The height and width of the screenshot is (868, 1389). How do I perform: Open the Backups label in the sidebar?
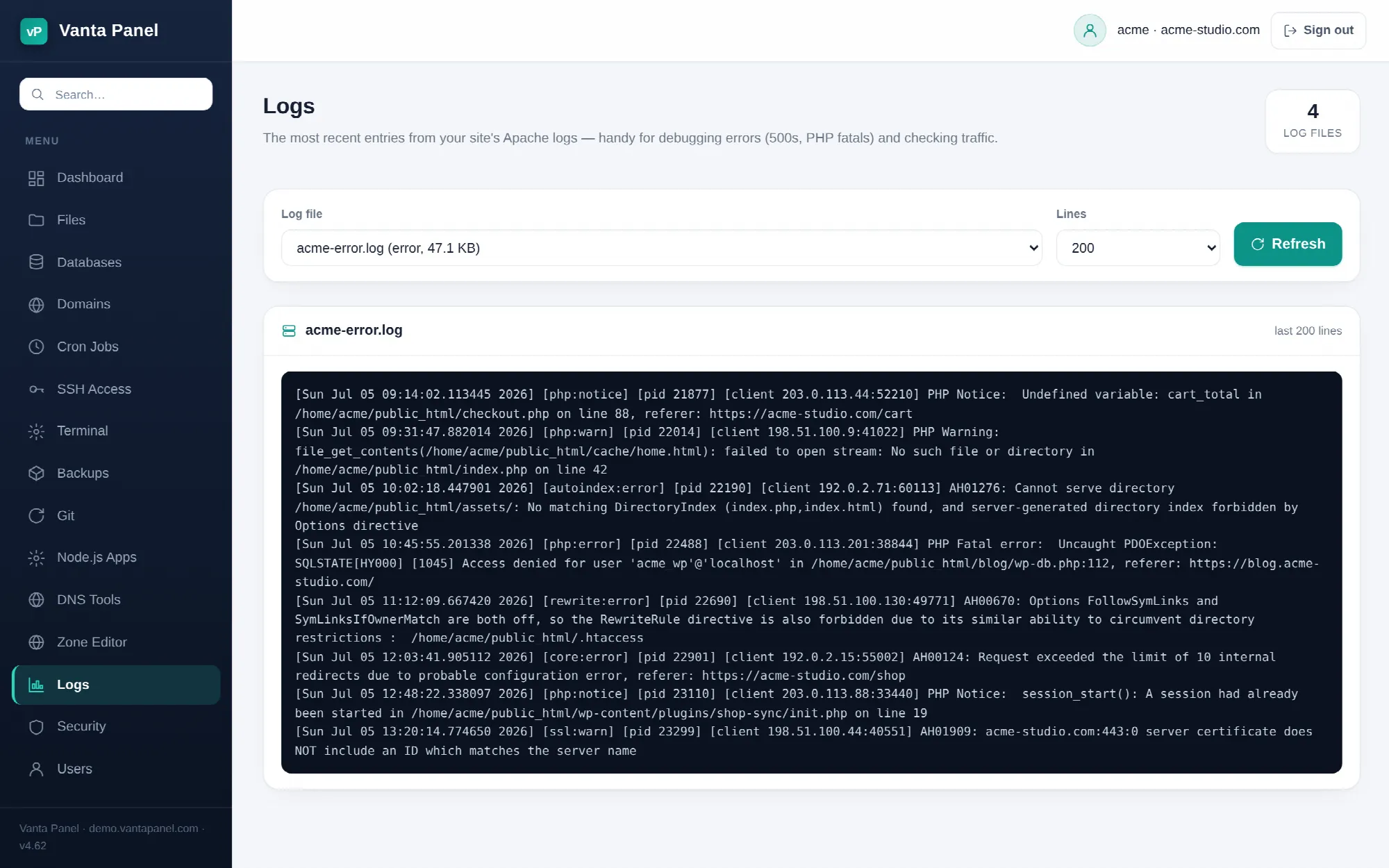[83, 473]
